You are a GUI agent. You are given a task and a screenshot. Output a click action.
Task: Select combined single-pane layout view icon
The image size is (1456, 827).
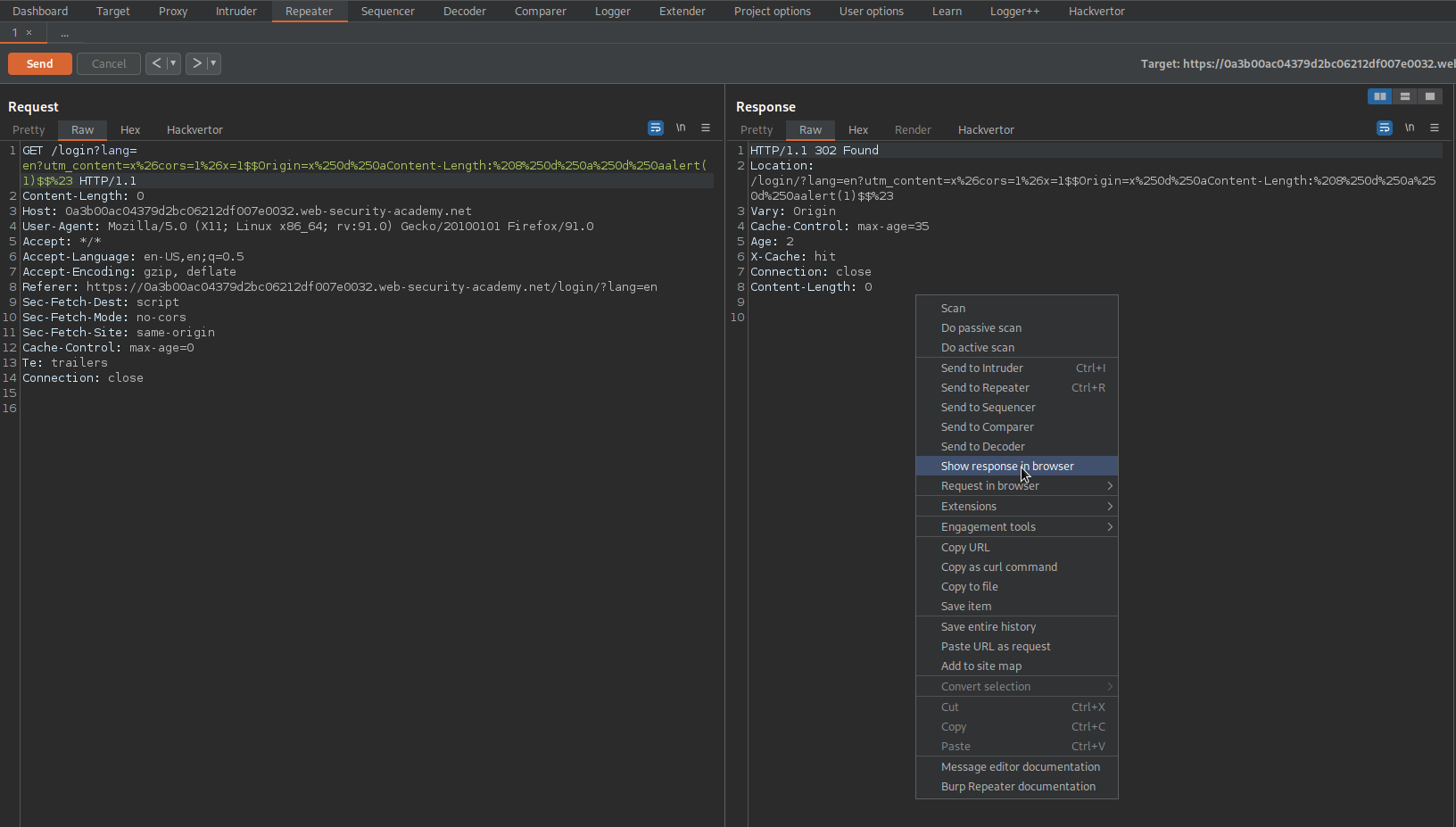(1430, 96)
